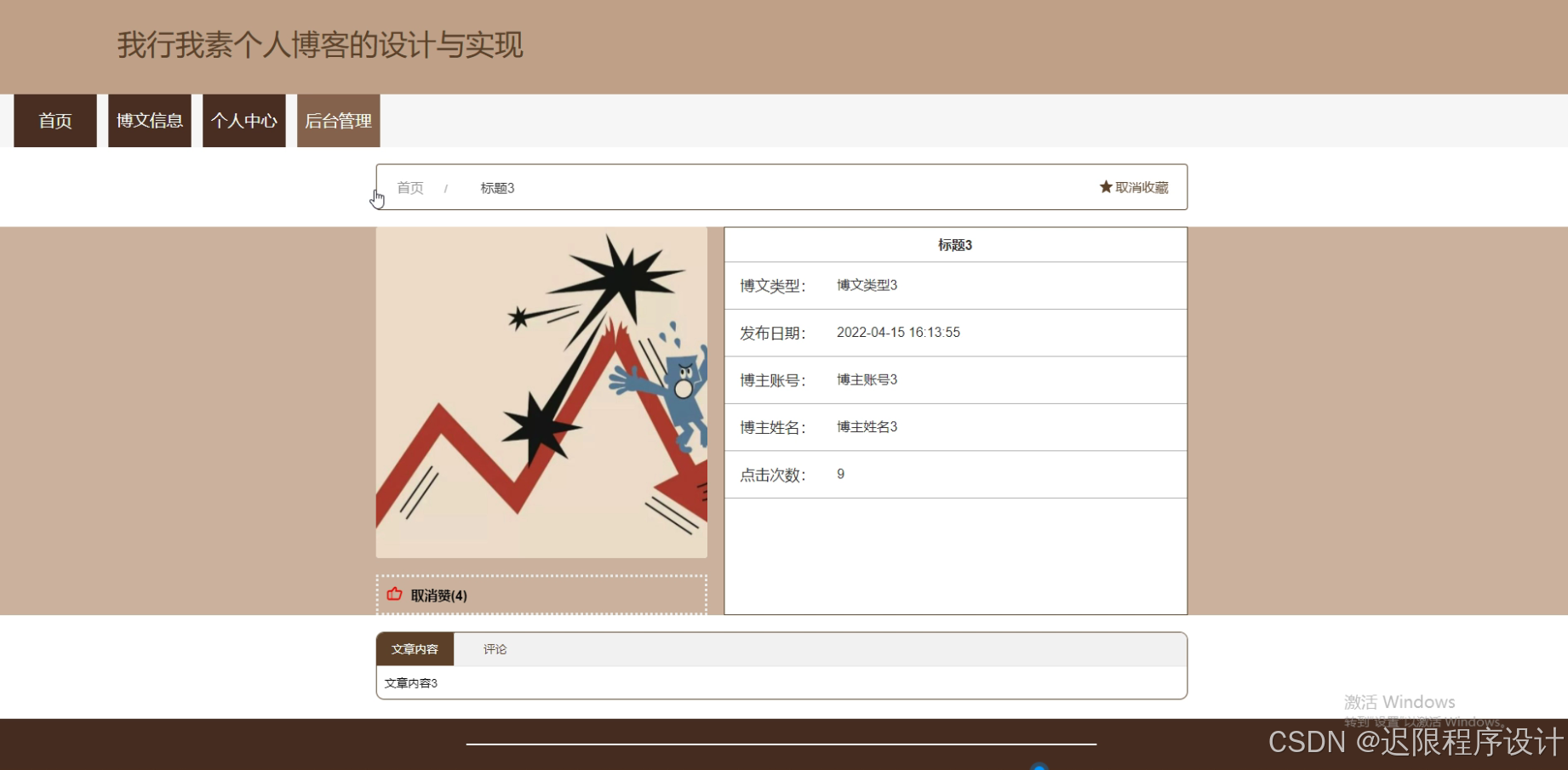
Task: Open the 首页 navigation menu item
Action: (x=55, y=121)
